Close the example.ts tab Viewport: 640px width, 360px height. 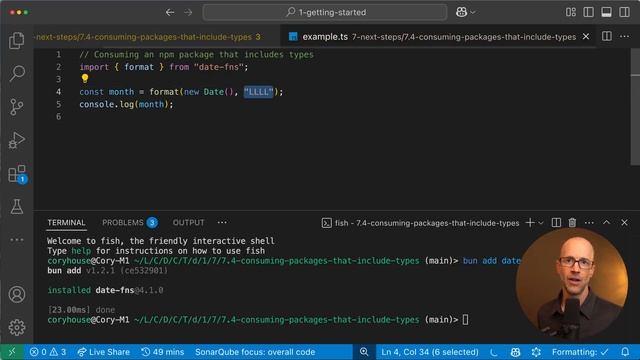pyautogui.click(x=586, y=37)
